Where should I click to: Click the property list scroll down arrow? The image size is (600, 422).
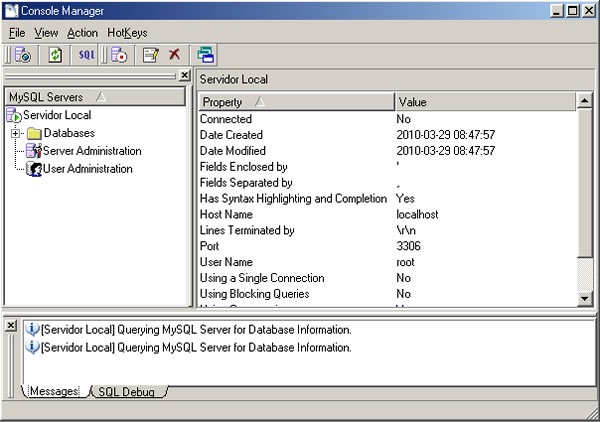point(585,298)
